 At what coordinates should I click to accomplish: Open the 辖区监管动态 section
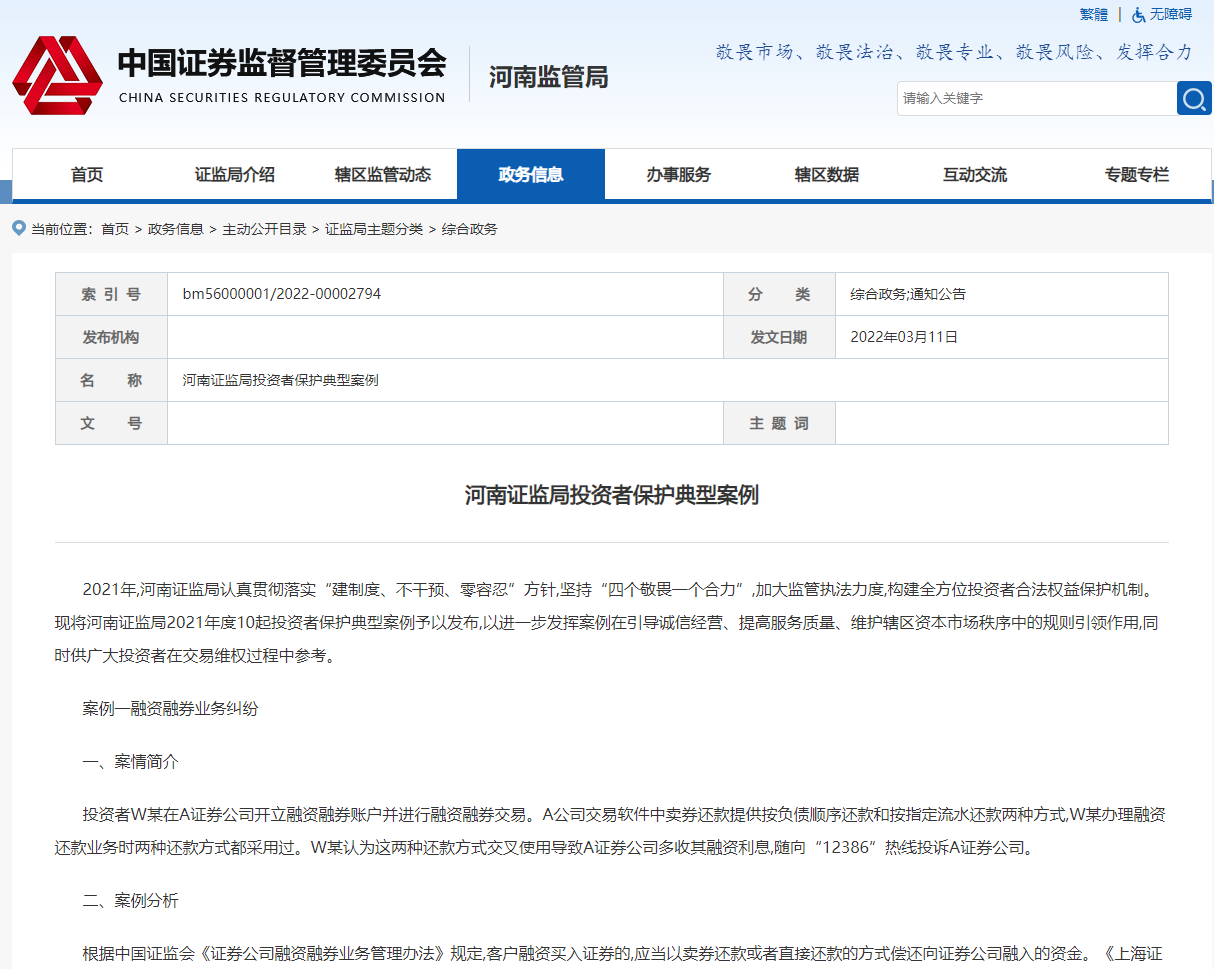384,173
